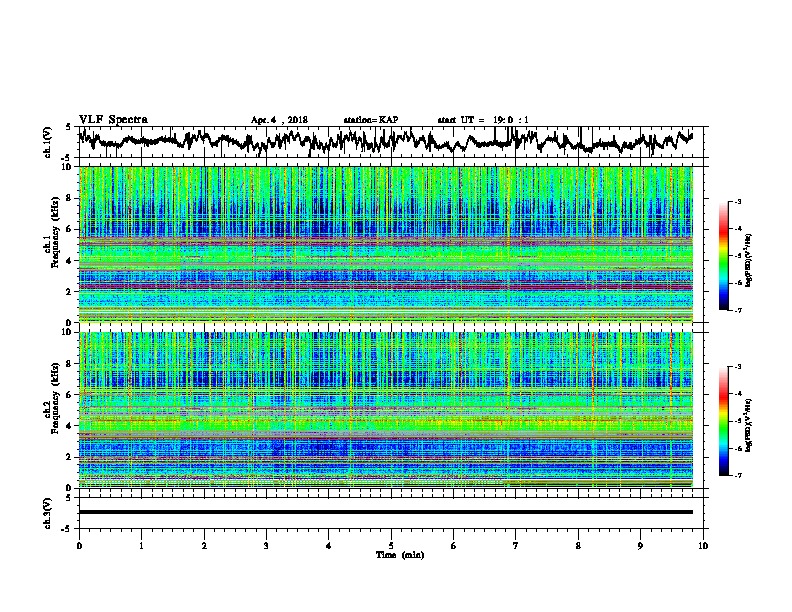Click the log(PSD) label beside ch.1 color bar
Viewport: 792px width, 612px height.
[749, 260]
